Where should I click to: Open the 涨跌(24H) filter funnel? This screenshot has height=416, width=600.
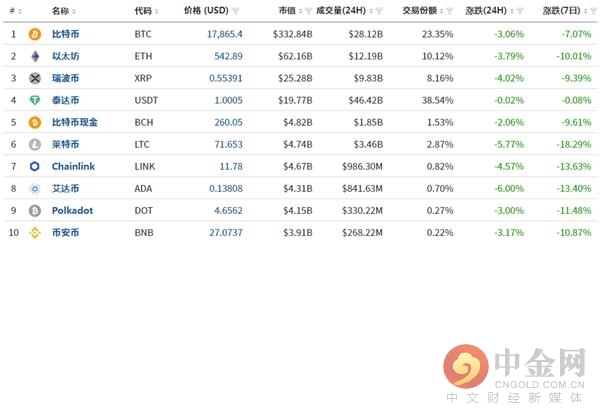(520, 11)
